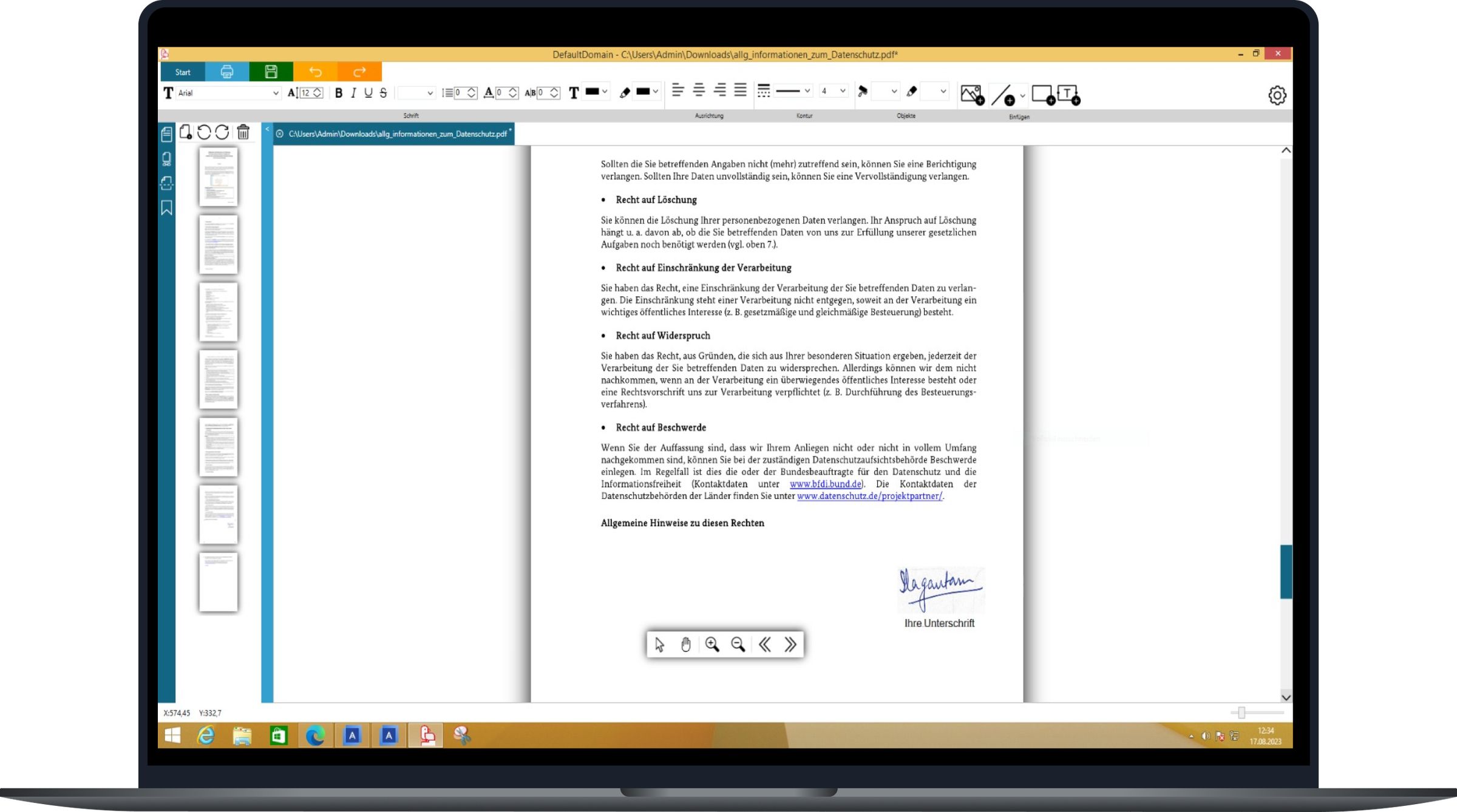Open the third sidebar panel icon
This screenshot has height=812, width=1457.
click(x=166, y=183)
